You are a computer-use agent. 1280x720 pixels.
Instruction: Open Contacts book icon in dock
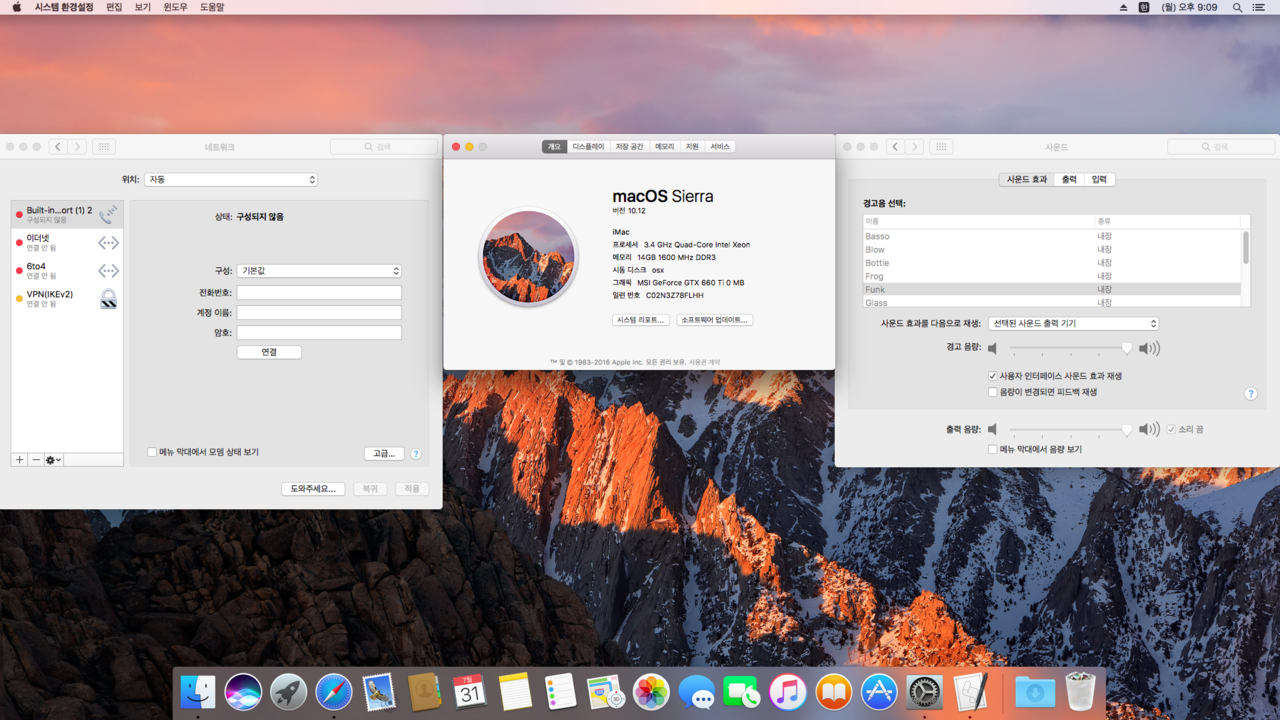tap(424, 692)
